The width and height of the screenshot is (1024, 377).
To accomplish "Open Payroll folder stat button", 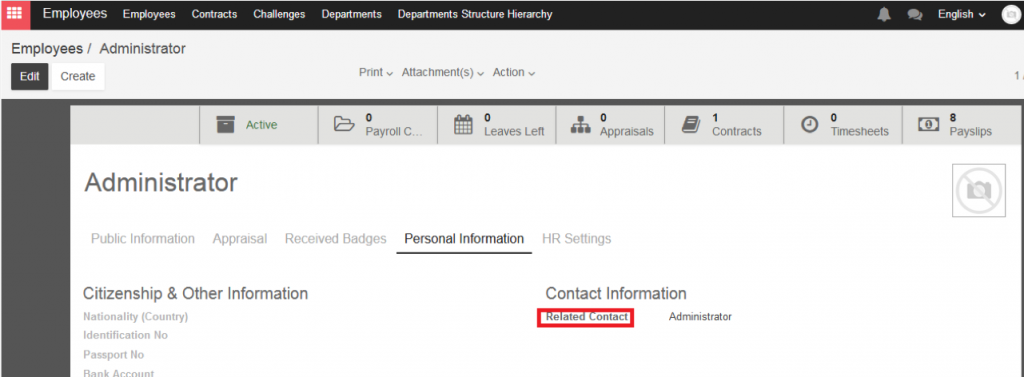I will coord(377,125).
